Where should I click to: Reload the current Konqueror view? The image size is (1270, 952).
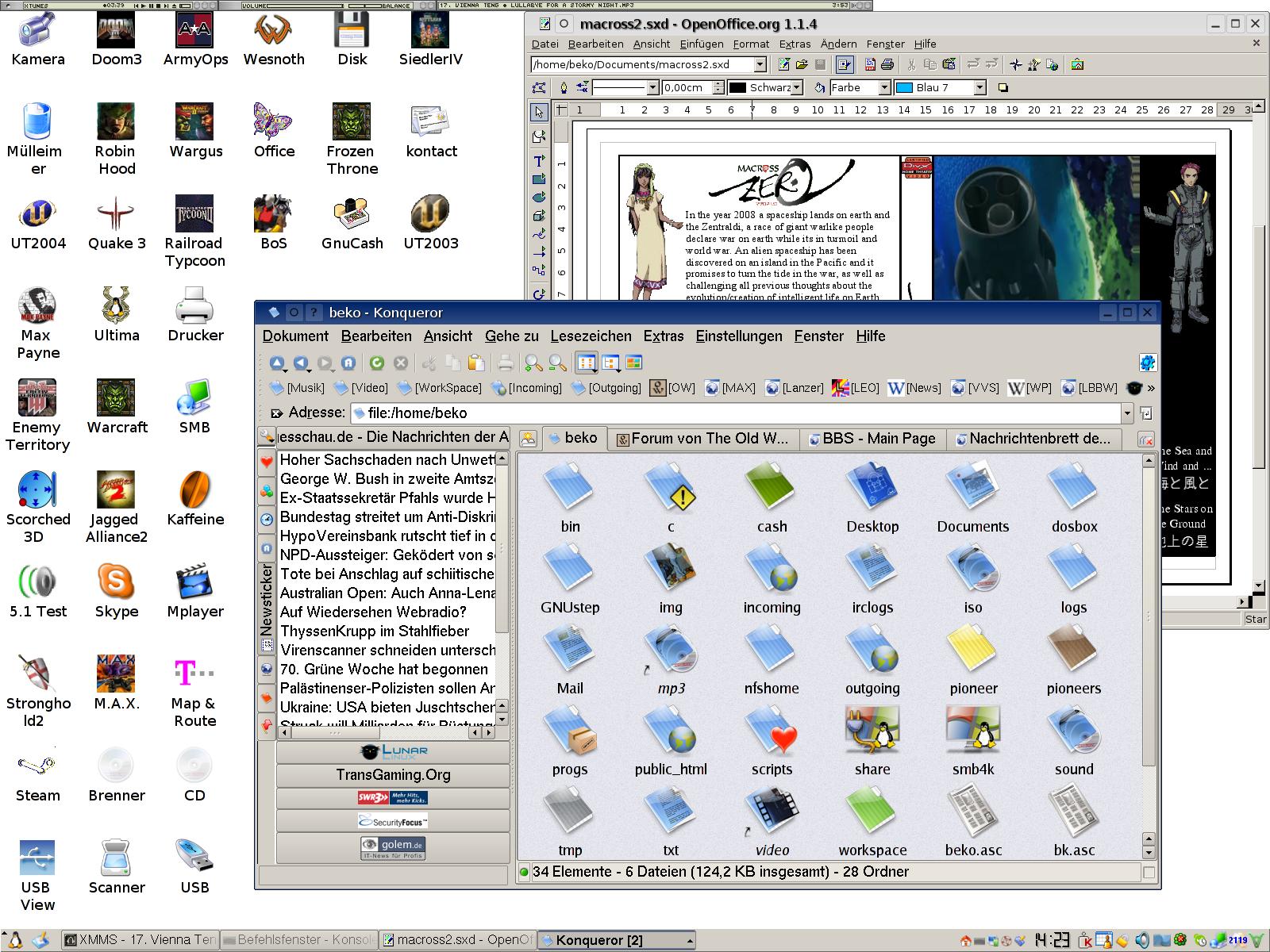377,363
